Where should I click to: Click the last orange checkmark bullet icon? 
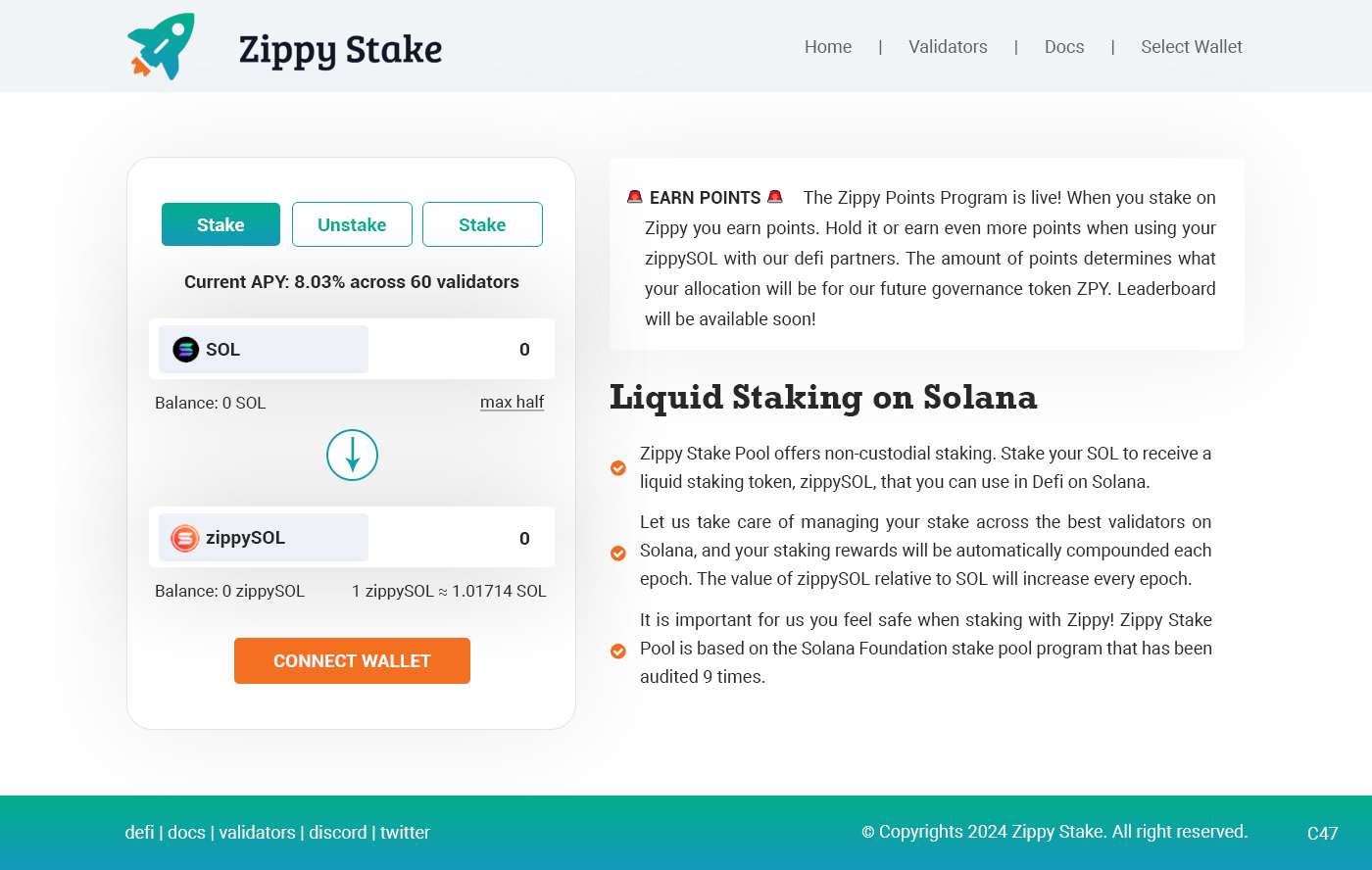(618, 652)
